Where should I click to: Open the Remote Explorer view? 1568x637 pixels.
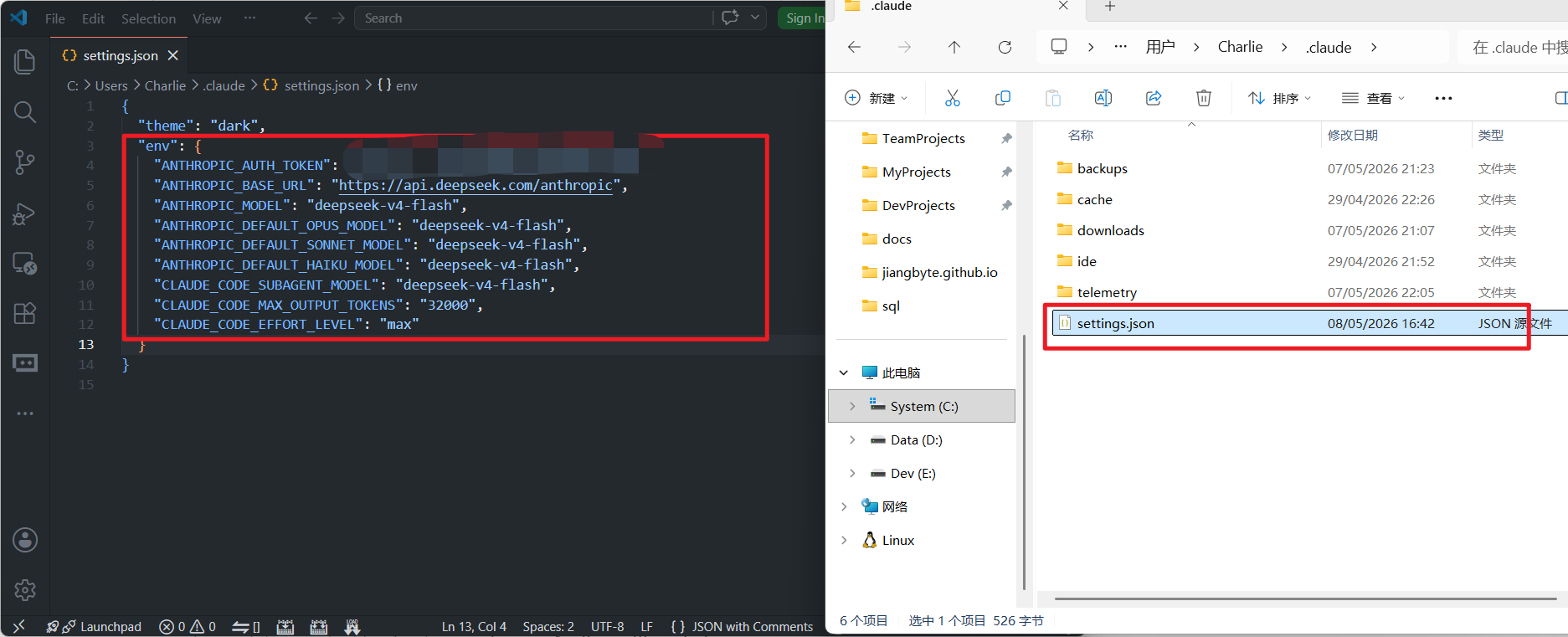click(25, 264)
